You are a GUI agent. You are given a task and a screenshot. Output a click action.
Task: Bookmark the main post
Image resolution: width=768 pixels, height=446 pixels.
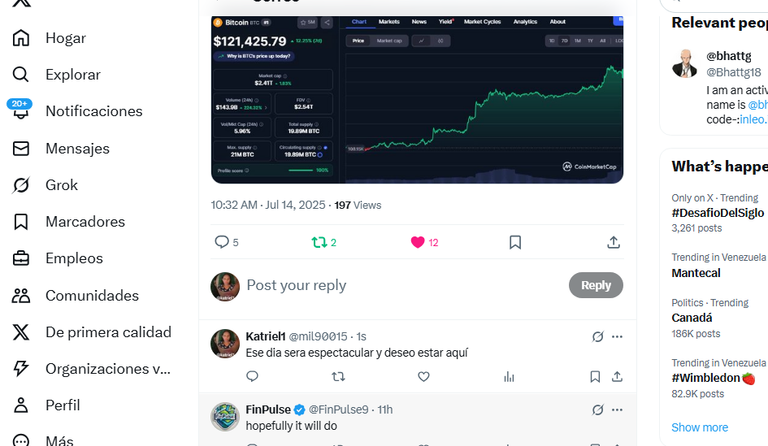(x=515, y=242)
